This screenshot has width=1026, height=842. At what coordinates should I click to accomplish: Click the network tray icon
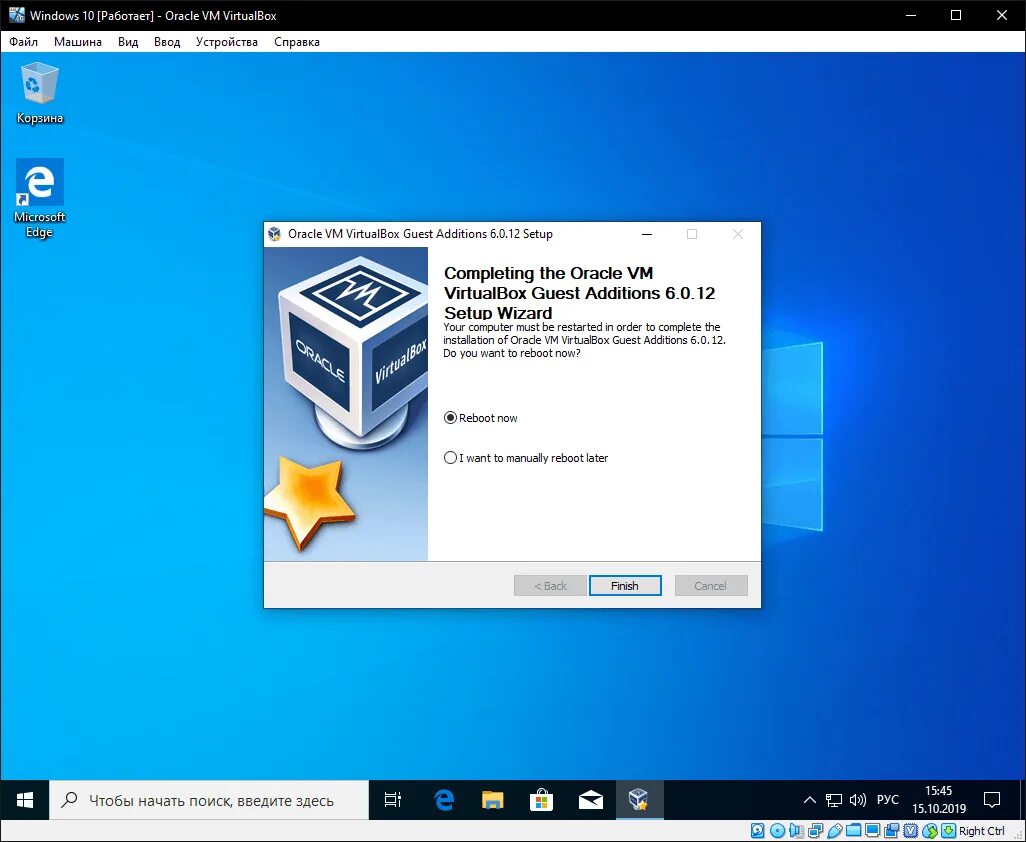coord(834,799)
